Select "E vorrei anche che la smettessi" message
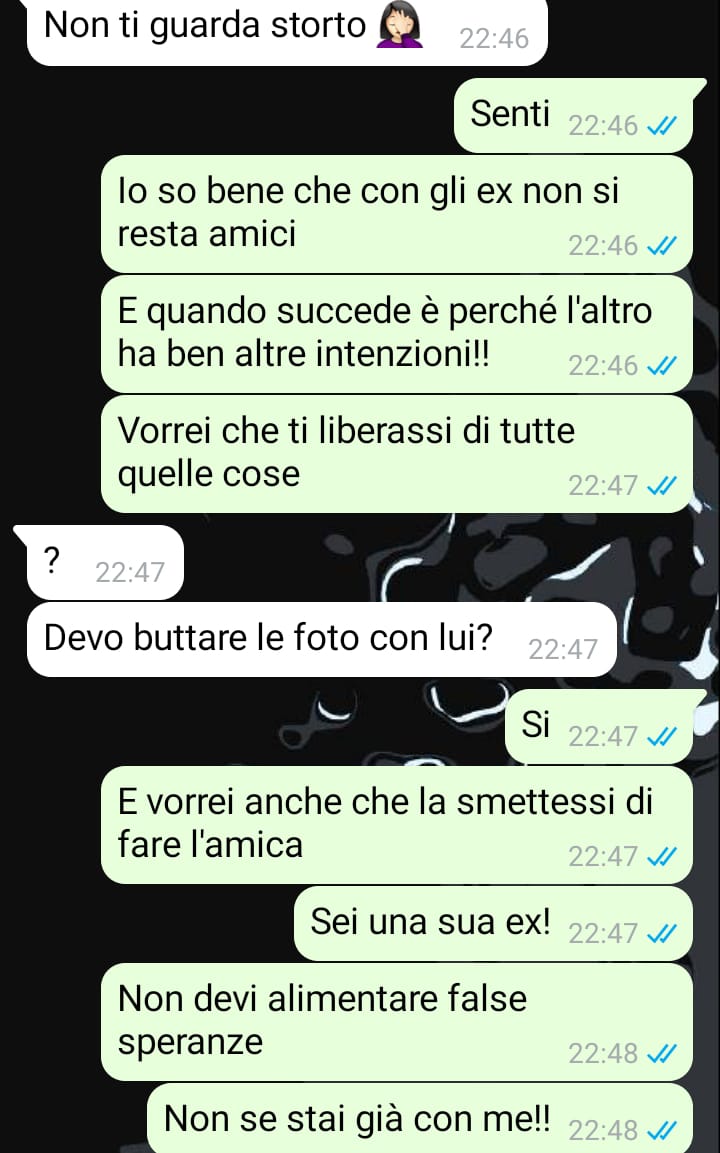The height and width of the screenshot is (1153, 720). coord(397,825)
